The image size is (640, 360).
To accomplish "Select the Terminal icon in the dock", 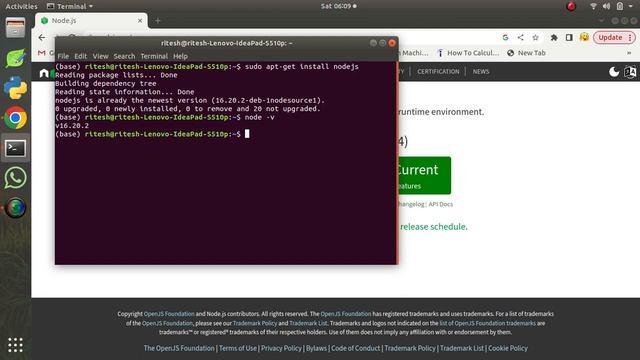I will pyautogui.click(x=15, y=148).
